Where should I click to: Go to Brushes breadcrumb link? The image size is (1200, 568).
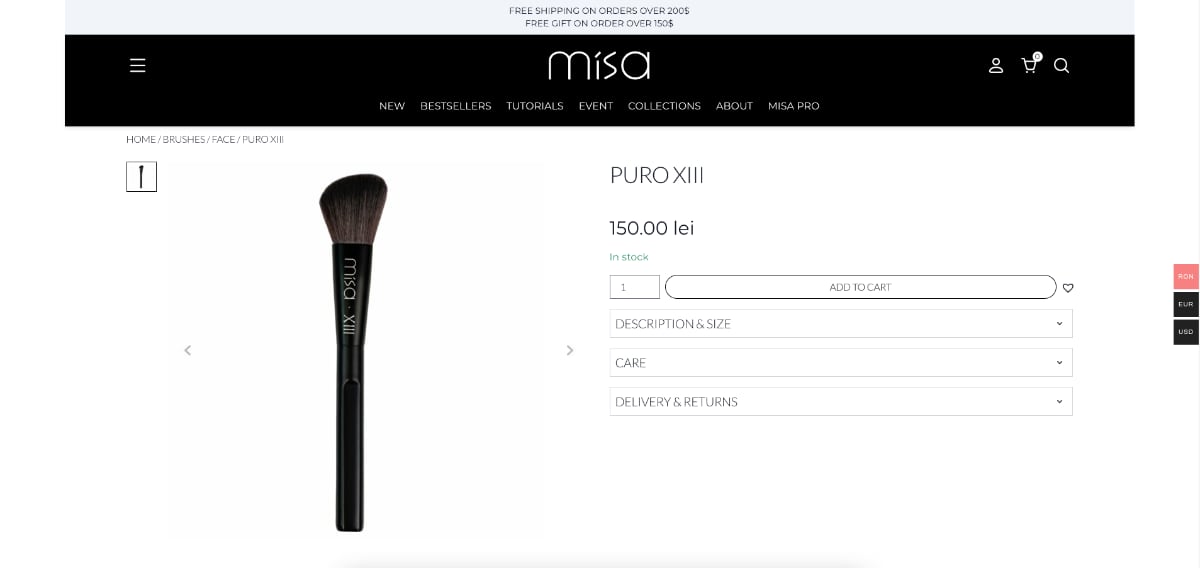click(184, 139)
